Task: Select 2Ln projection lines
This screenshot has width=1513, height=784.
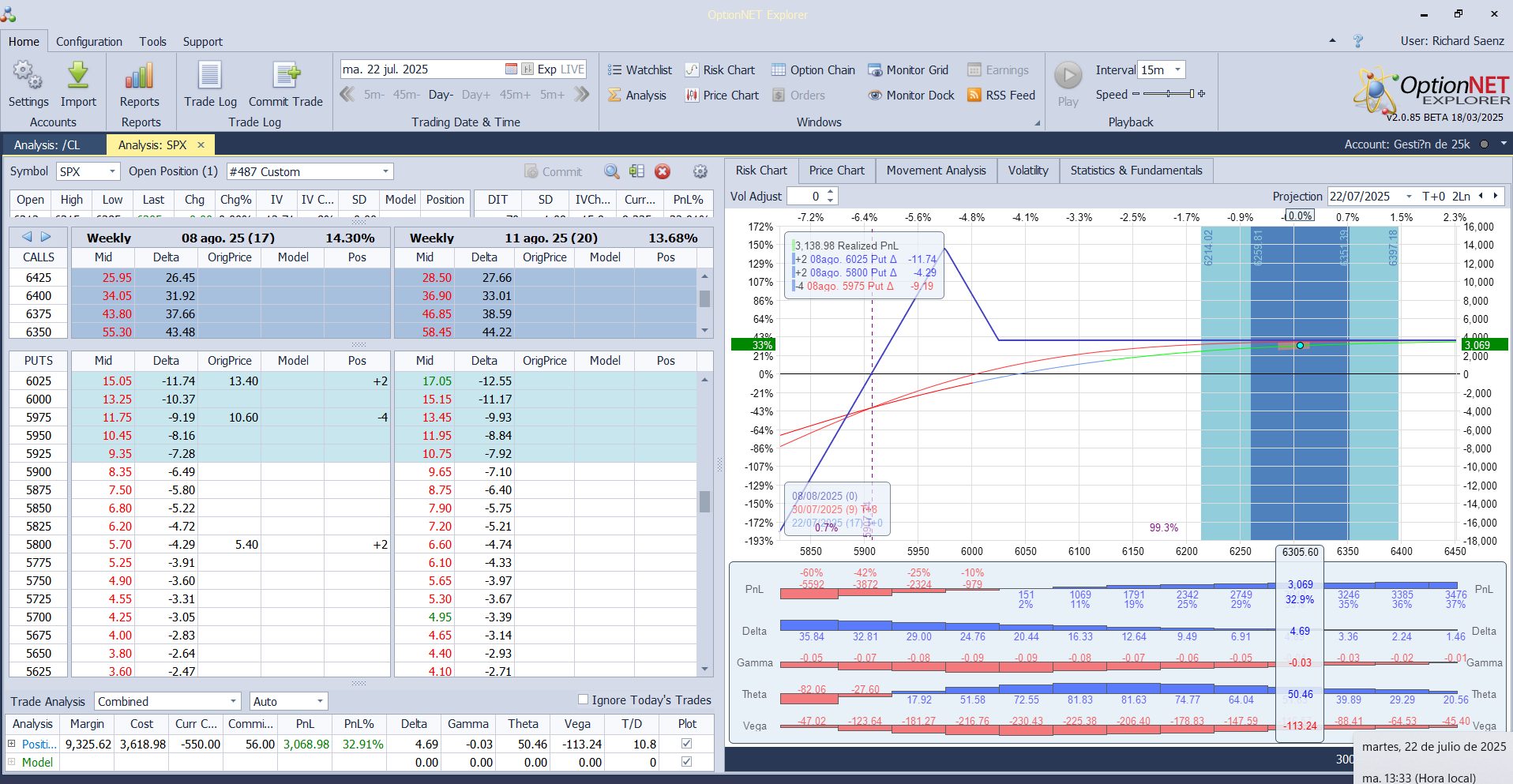Action: (x=1461, y=197)
